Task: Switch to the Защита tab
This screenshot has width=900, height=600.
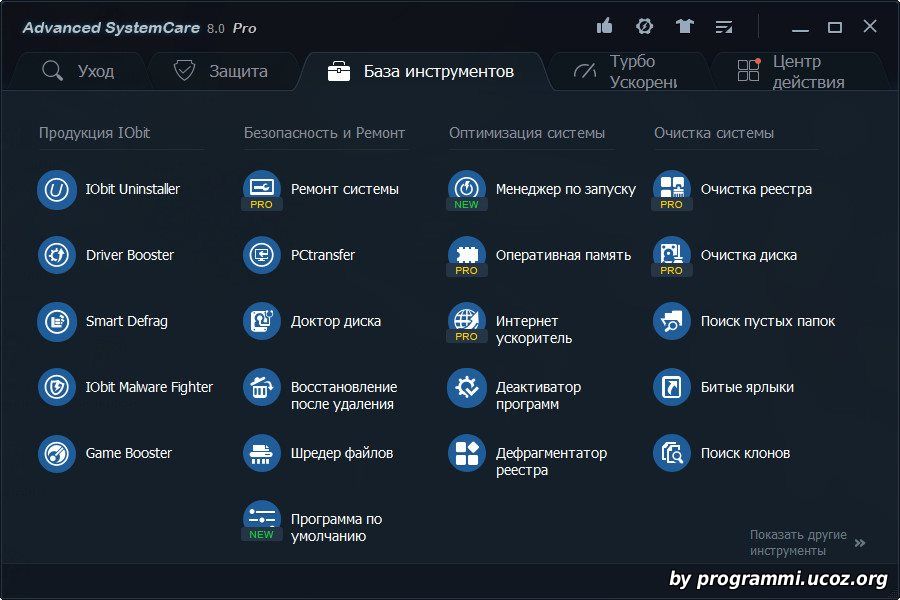Action: click(x=220, y=71)
